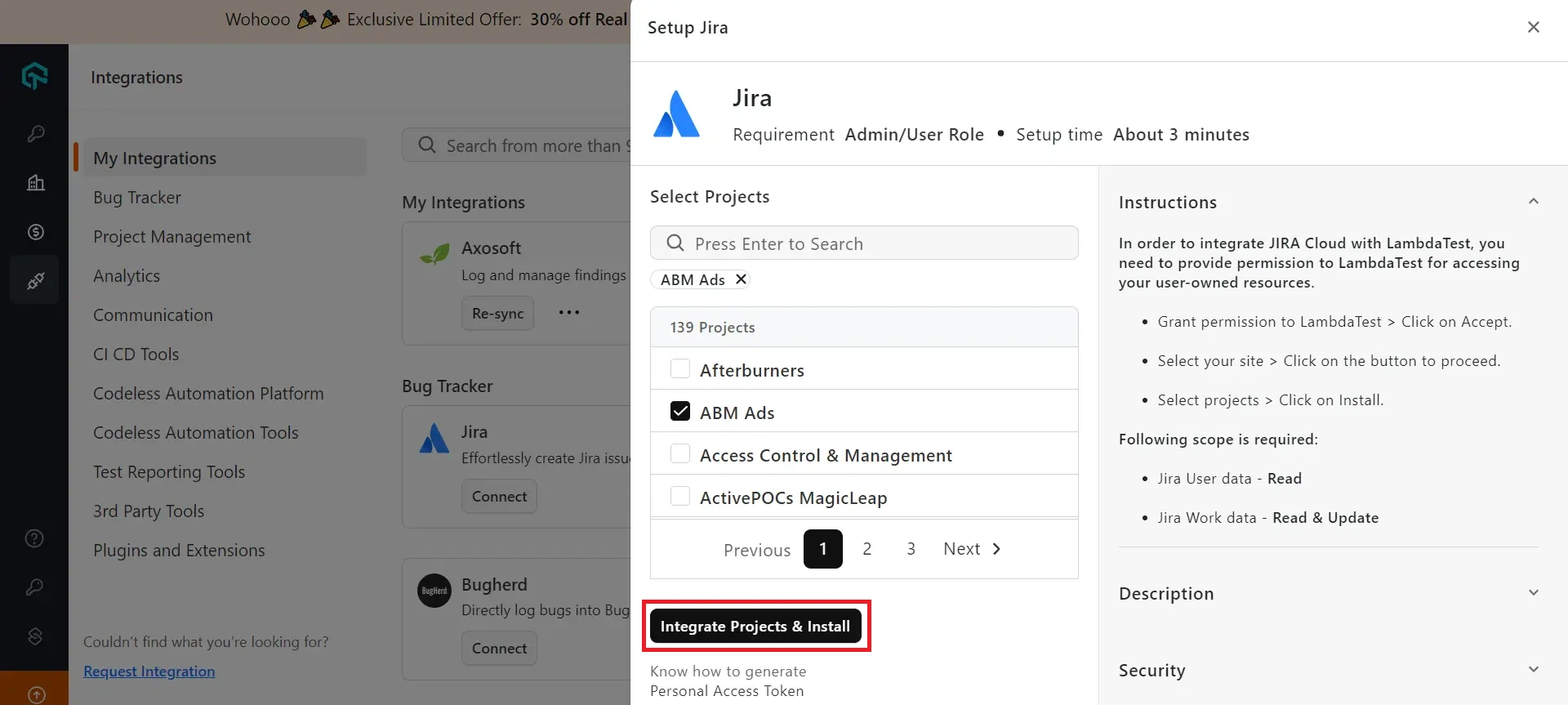
Task: Open Codeless Automation Platform category
Action: point(208,394)
